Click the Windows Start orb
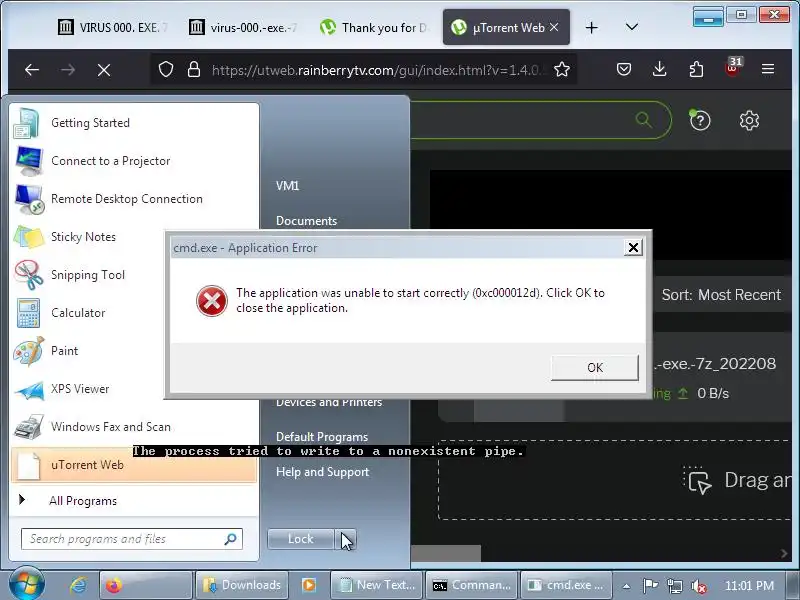 pos(27,584)
